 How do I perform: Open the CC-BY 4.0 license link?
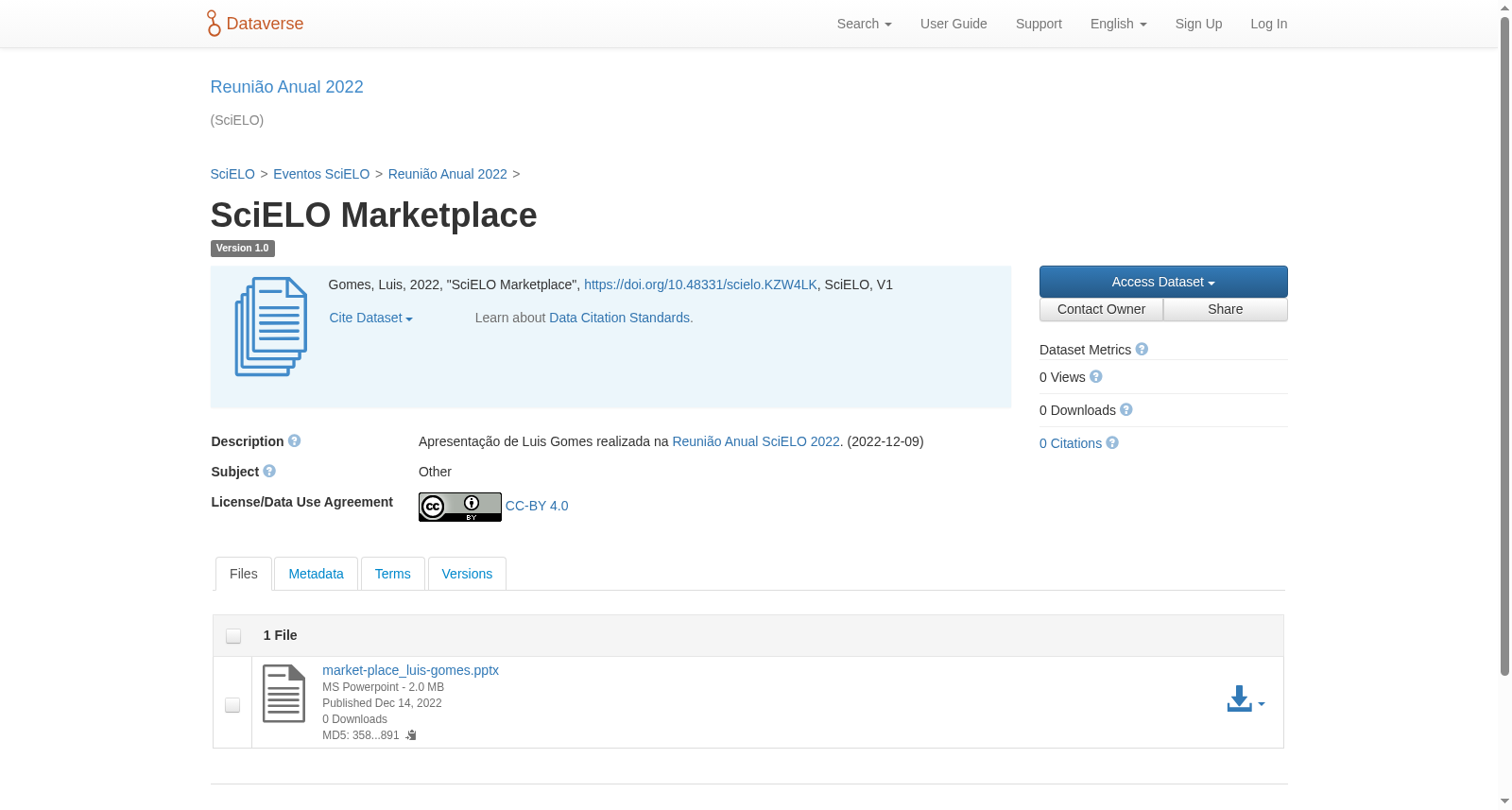coord(537,506)
